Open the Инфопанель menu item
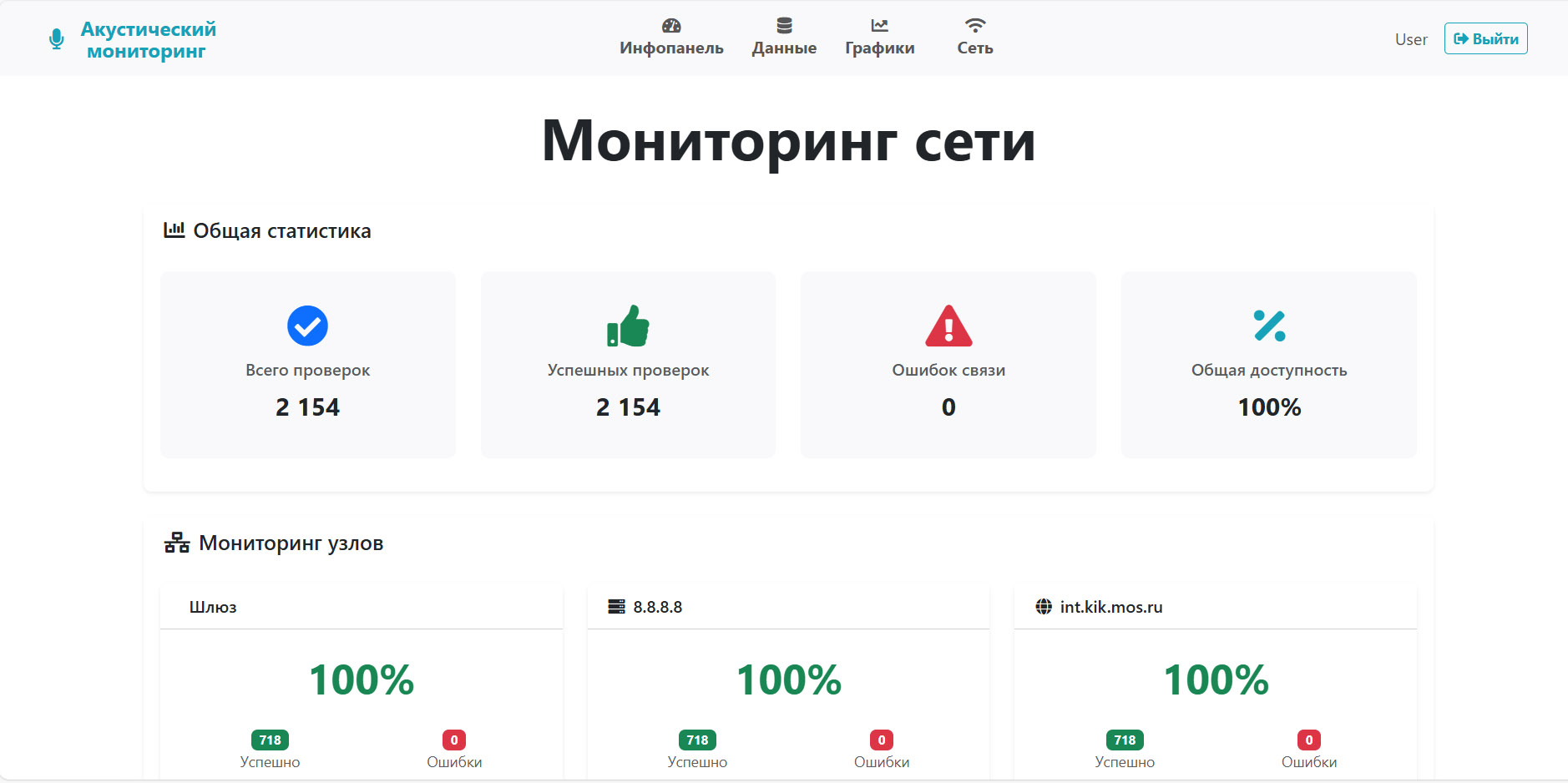The height and width of the screenshot is (783, 1568). (x=671, y=38)
